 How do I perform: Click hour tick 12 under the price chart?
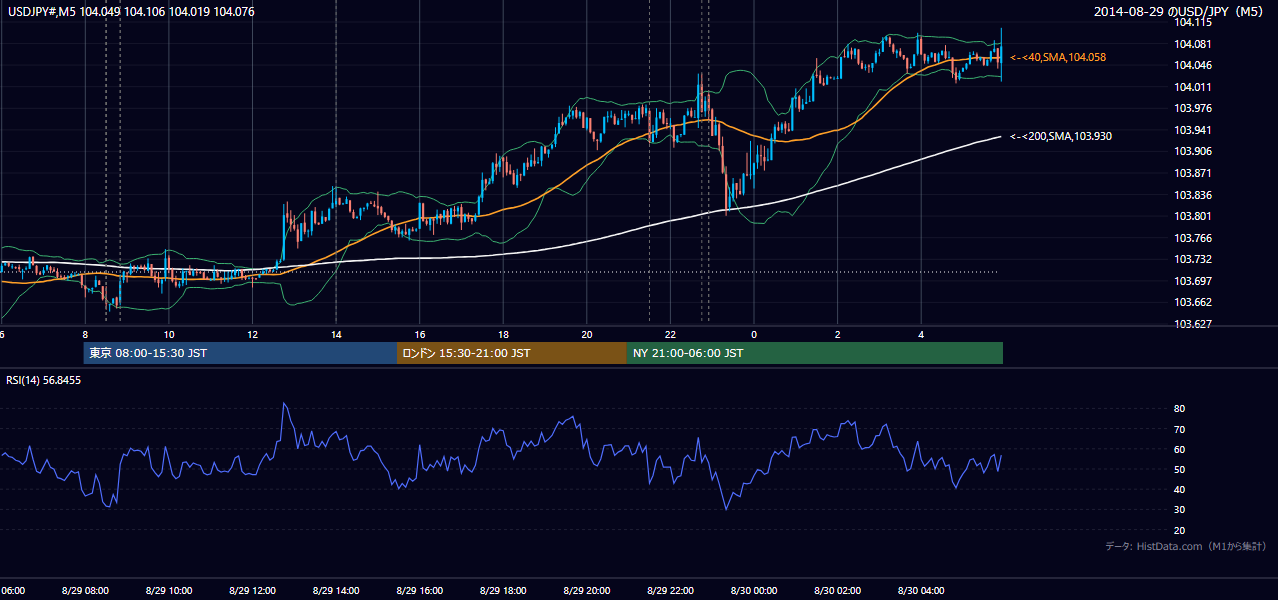click(252, 334)
